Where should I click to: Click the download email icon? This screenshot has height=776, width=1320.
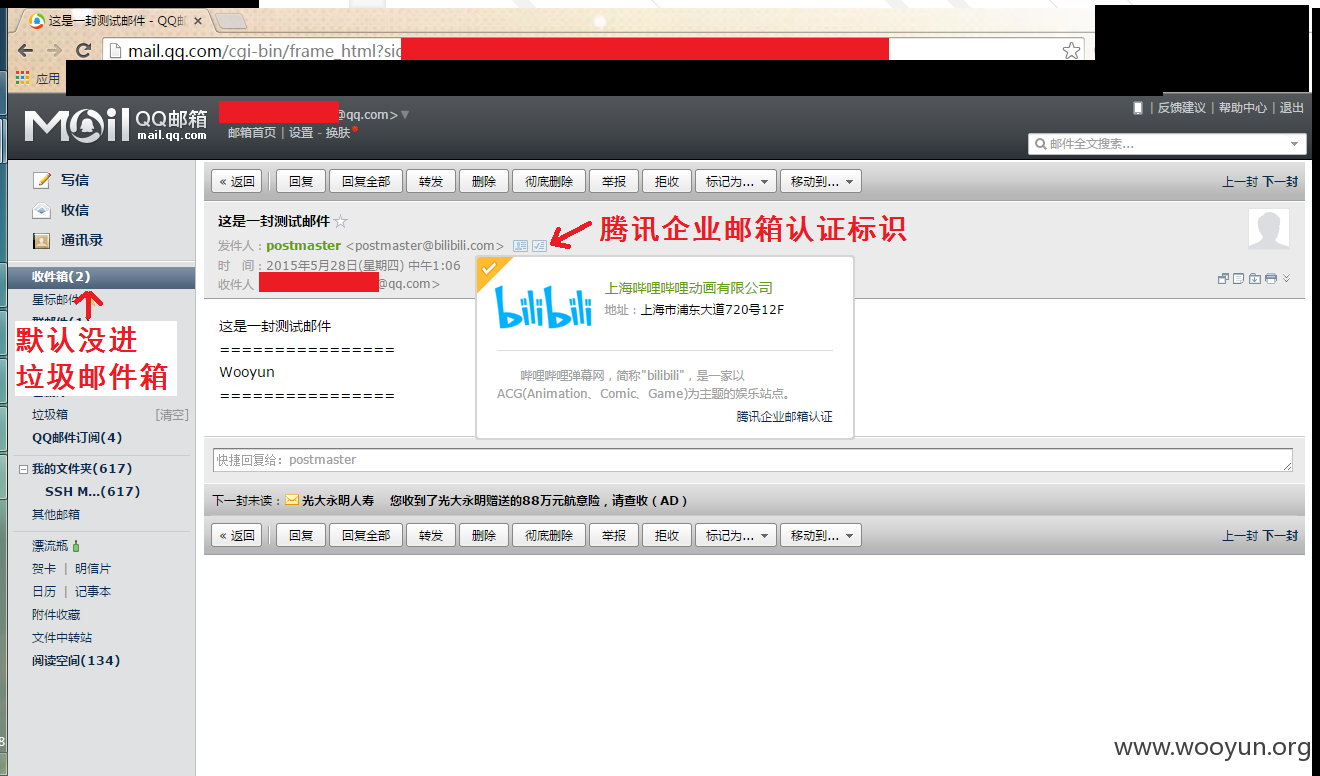[x=1254, y=278]
